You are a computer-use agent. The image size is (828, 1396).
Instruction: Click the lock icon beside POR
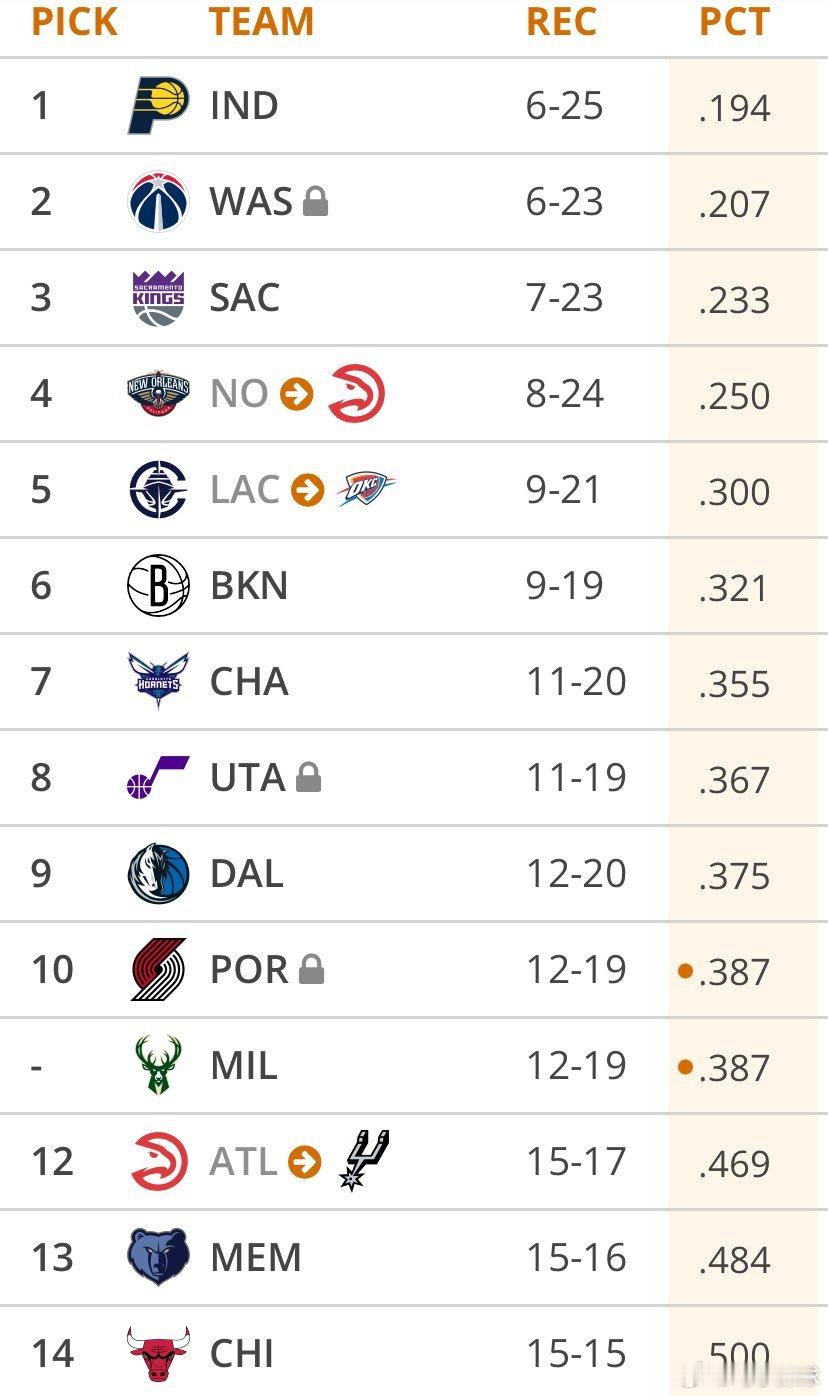point(311,970)
